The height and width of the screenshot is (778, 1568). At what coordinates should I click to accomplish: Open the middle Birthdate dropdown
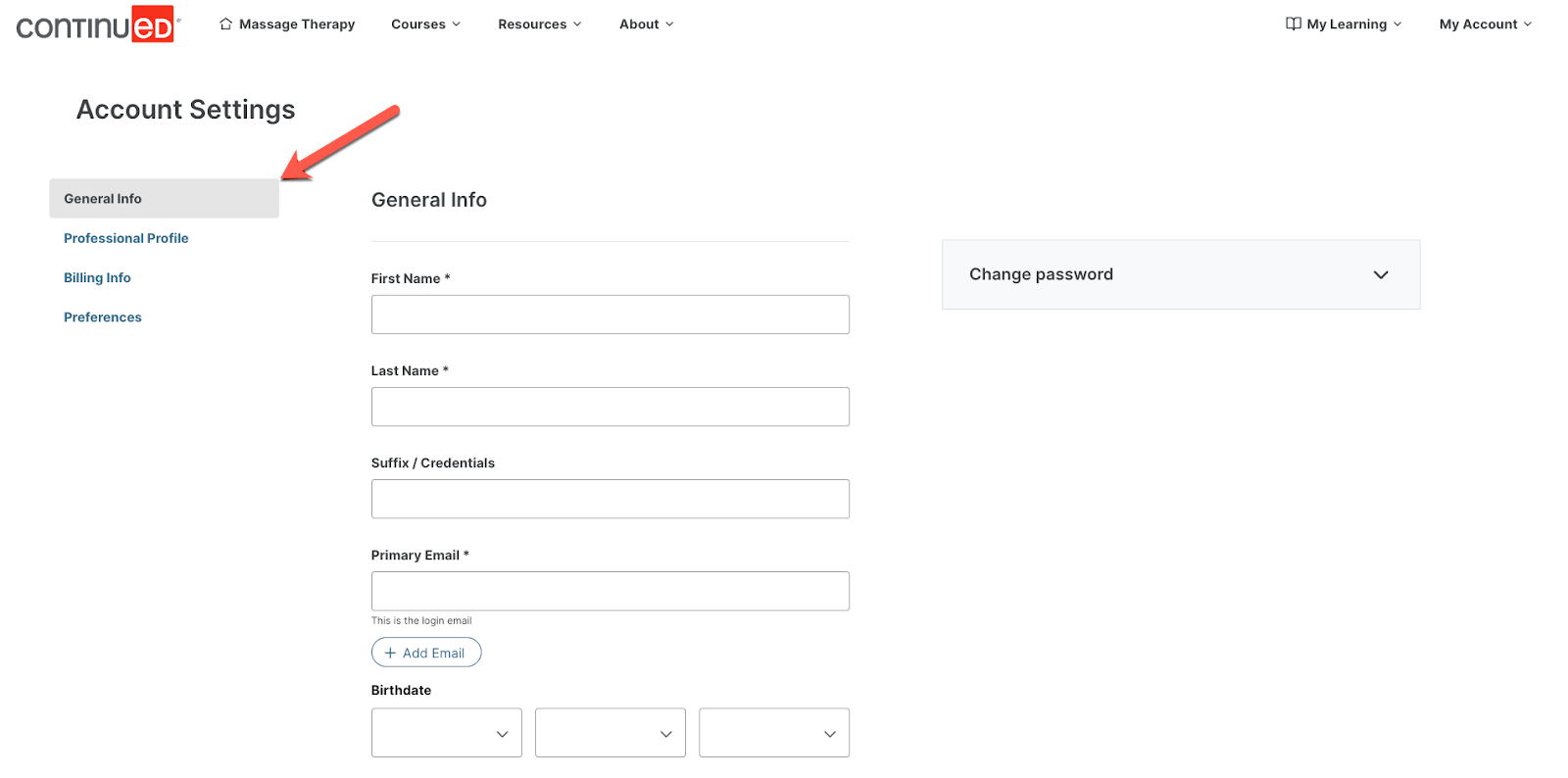[x=610, y=733]
